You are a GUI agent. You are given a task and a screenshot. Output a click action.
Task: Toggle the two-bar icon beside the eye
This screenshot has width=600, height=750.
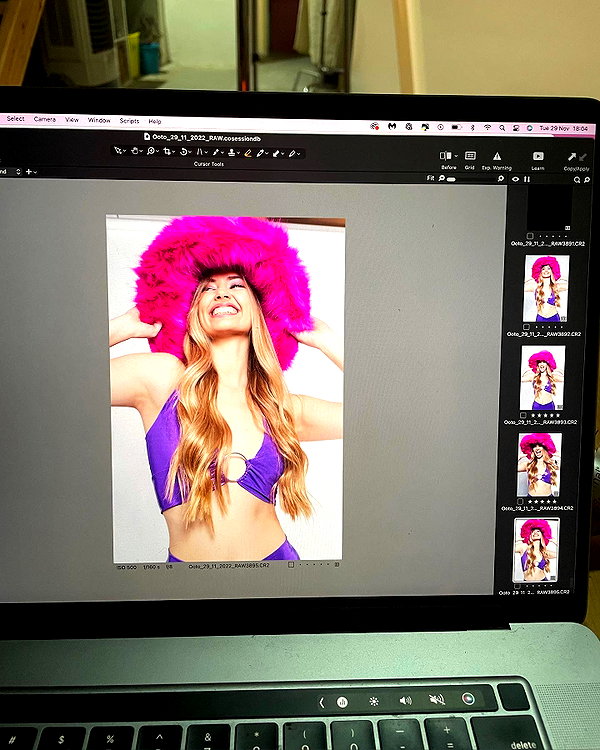click(527, 179)
